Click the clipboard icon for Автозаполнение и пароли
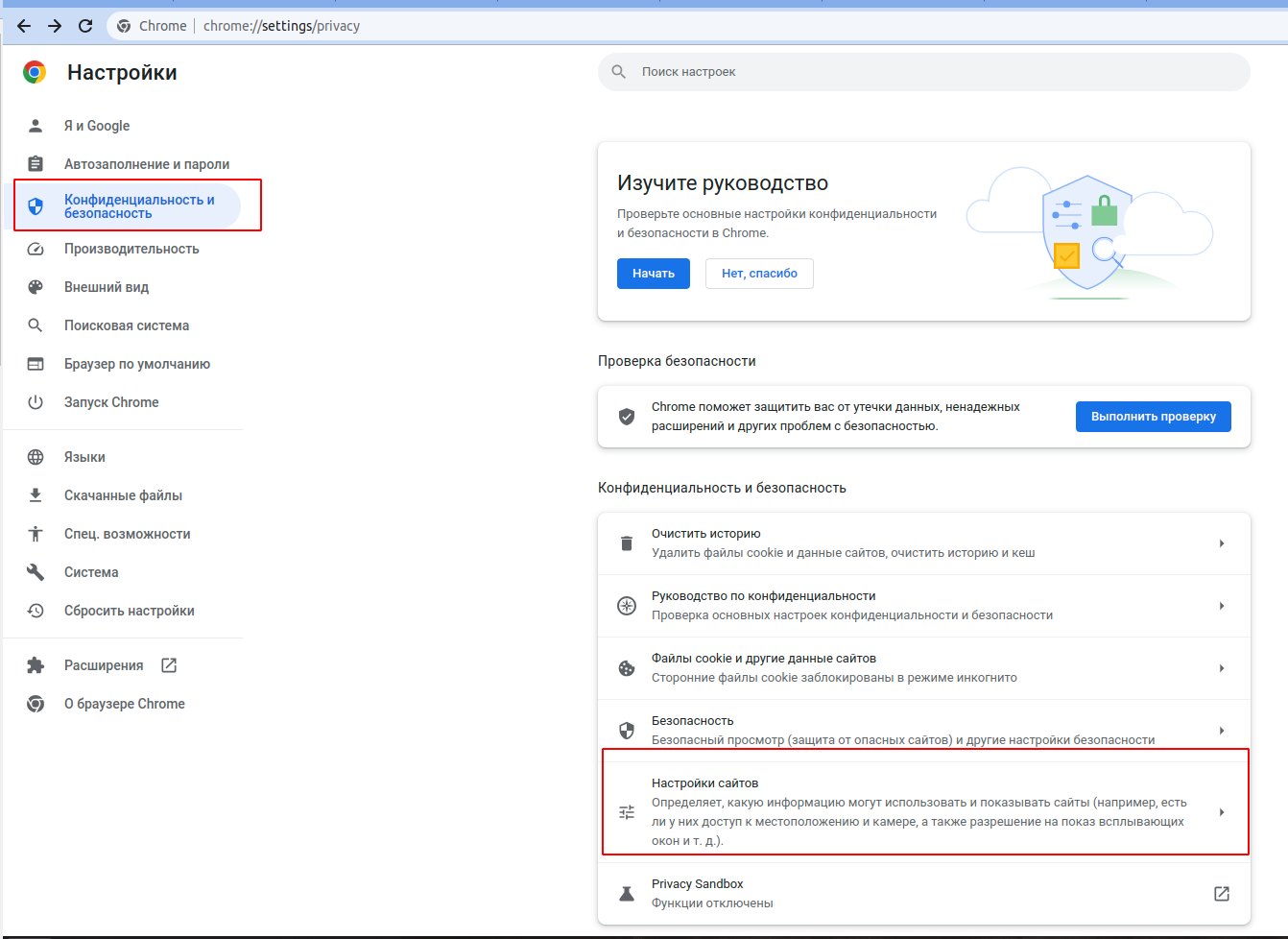The image size is (1288, 939). click(x=36, y=164)
